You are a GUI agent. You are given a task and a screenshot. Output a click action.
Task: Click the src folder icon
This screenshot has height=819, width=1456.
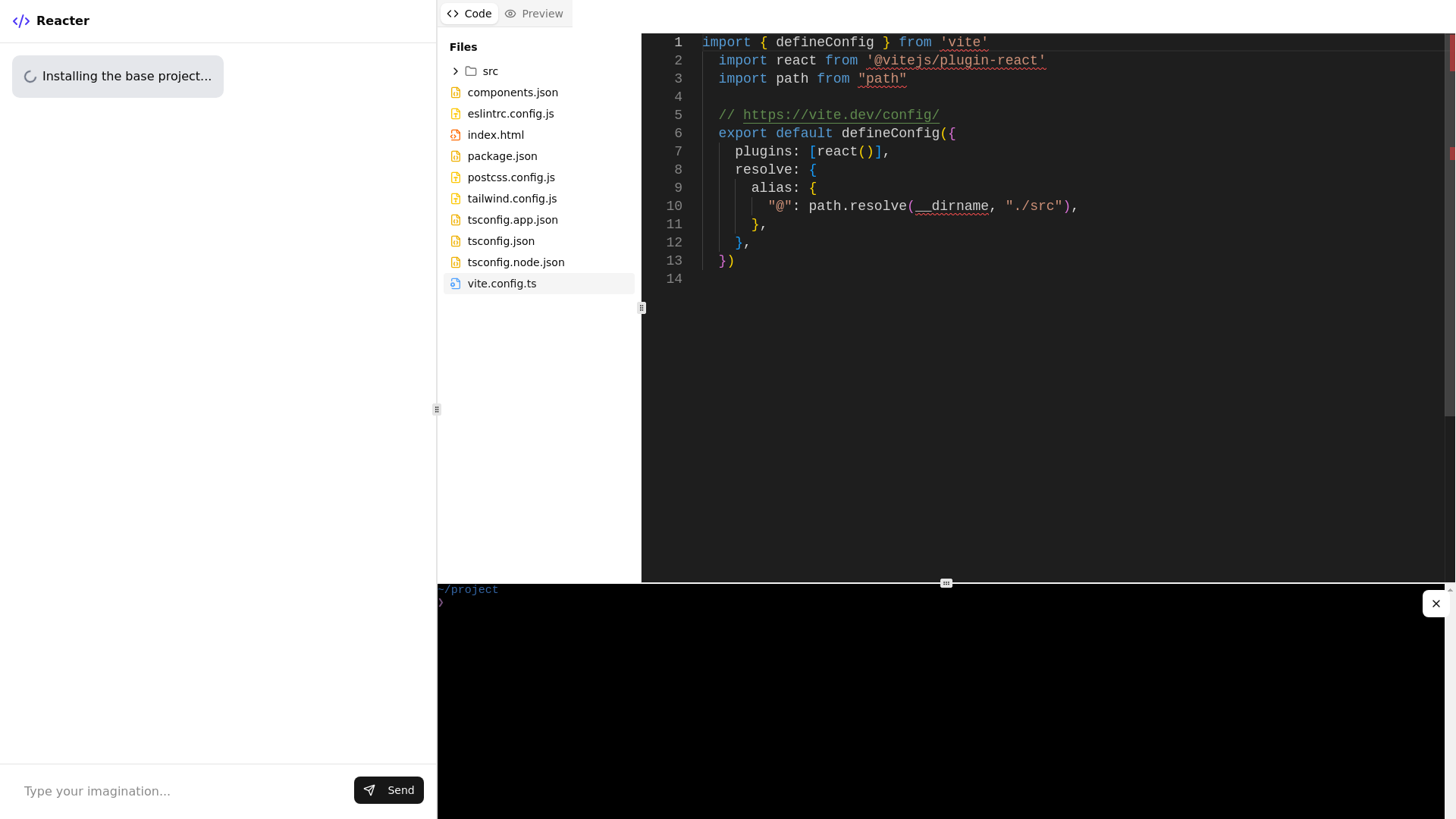pos(471,71)
